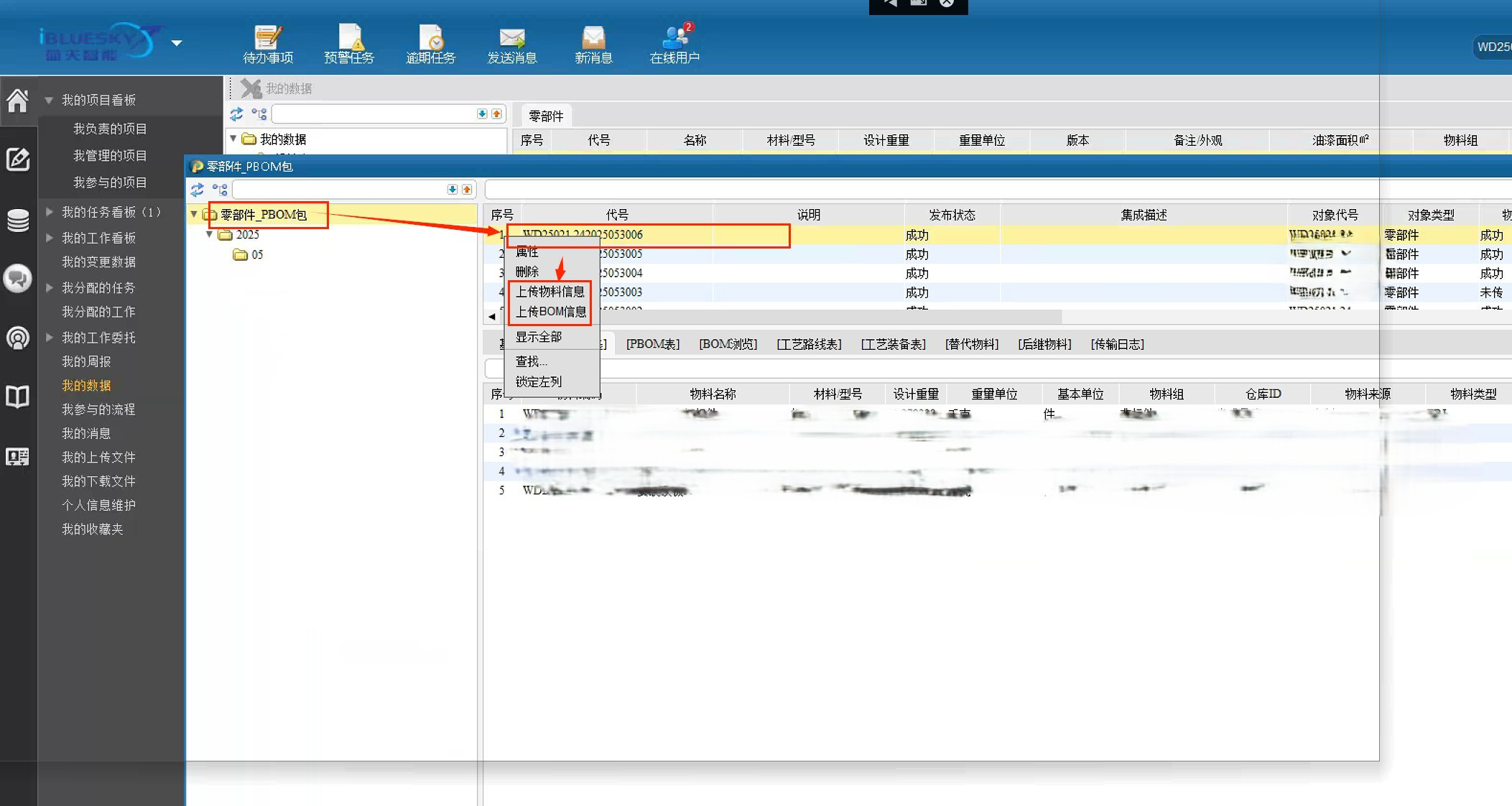1512x806 pixels.
Task: Click the database icon in left sidebar
Action: tap(18, 220)
